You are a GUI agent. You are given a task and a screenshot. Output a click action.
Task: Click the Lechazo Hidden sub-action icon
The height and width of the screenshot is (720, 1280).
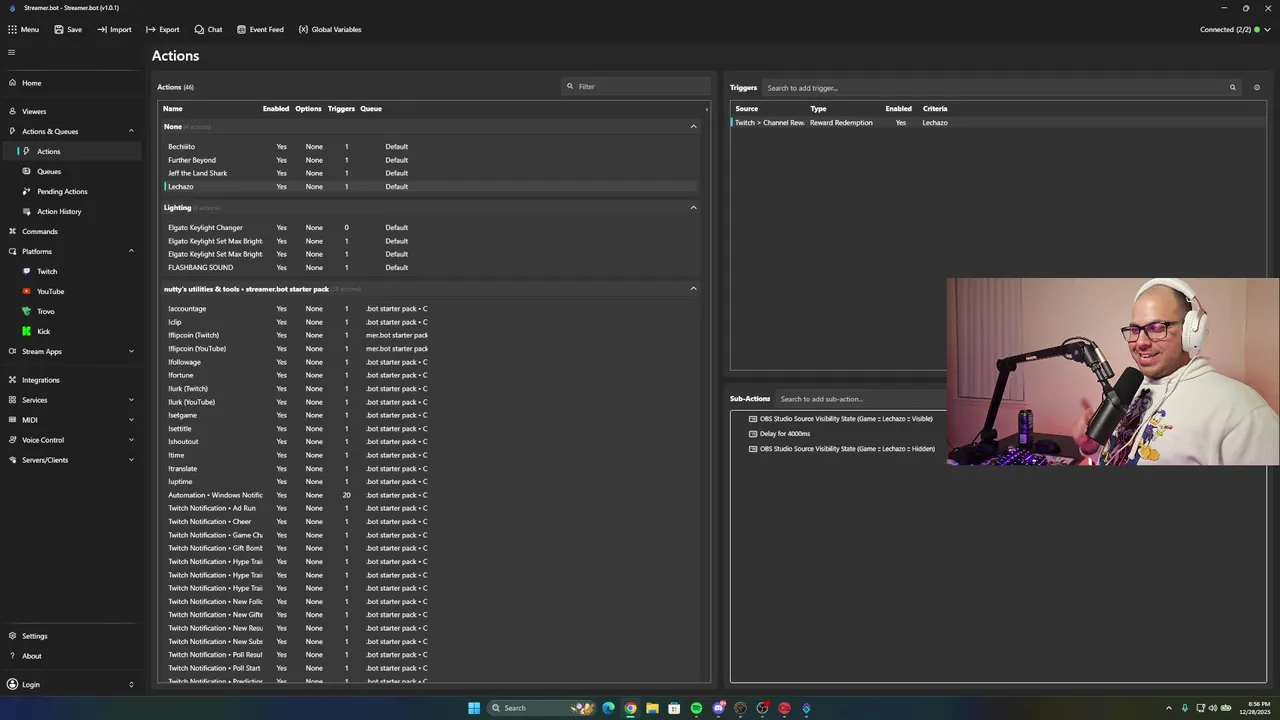(x=753, y=449)
